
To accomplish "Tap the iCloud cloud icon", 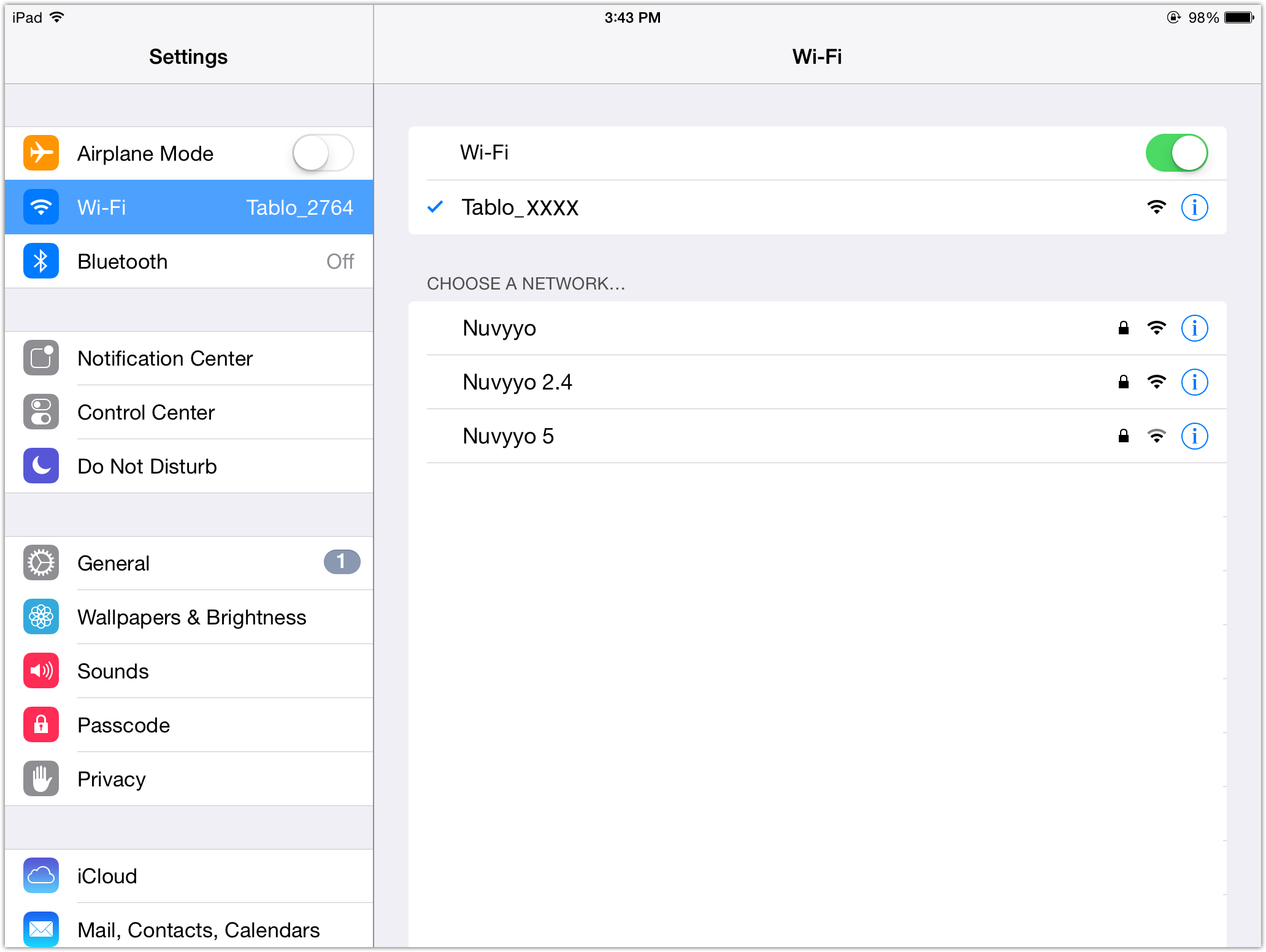I will pyautogui.click(x=41, y=876).
